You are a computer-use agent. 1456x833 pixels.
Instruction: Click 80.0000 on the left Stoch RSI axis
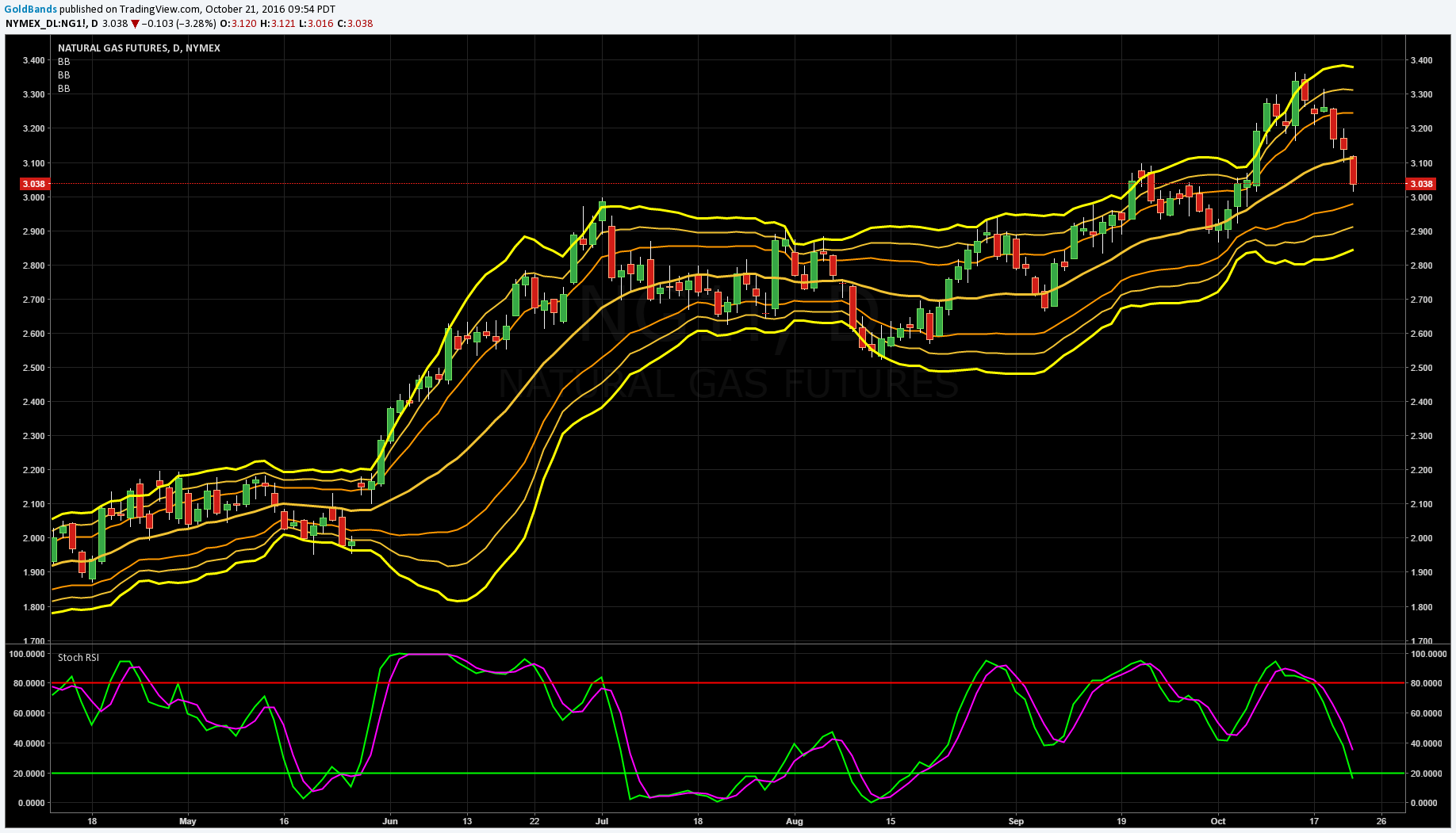point(29,683)
